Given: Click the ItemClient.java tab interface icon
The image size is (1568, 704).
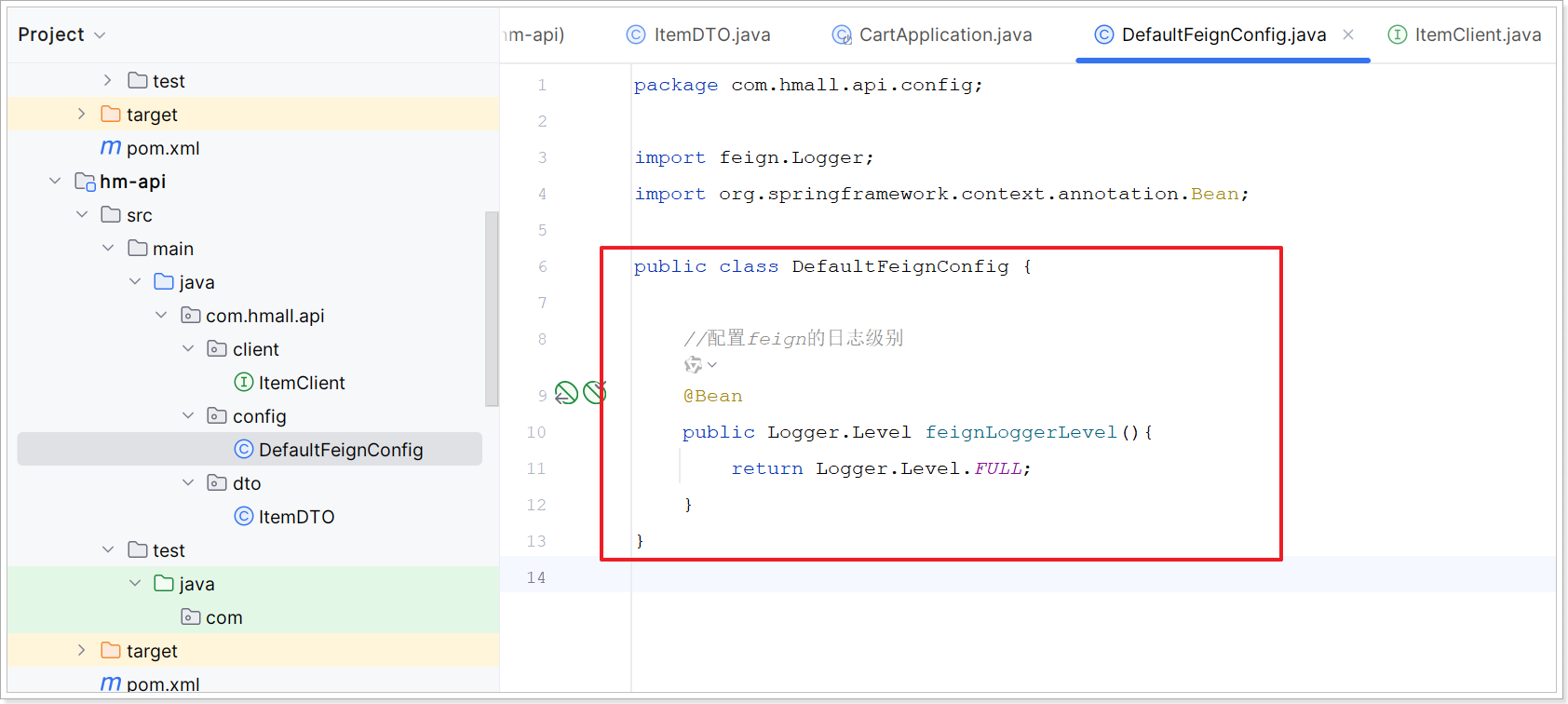Looking at the screenshot, I should (1398, 34).
